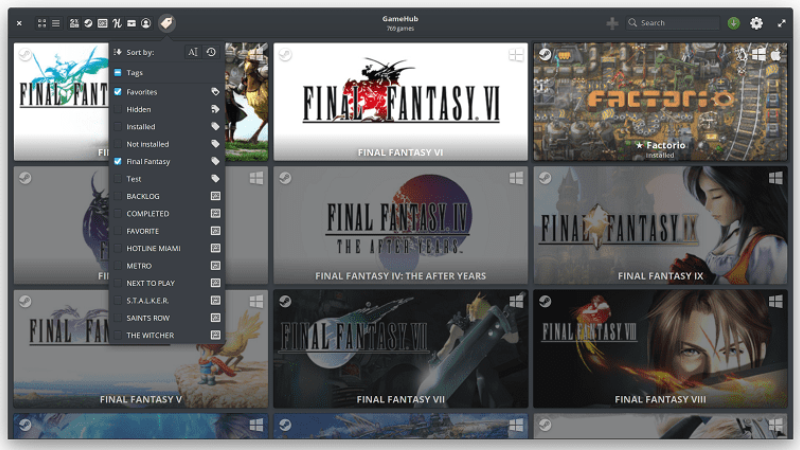
Task: Check the Test tag
Action: [x=118, y=179]
